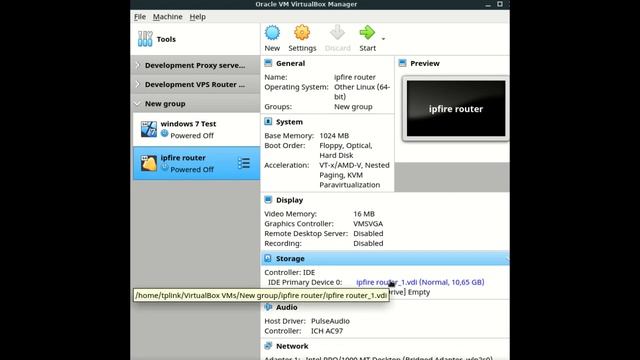Click the Storage section heading
Image resolution: width=640 pixels, height=360 pixels.
coord(290,258)
